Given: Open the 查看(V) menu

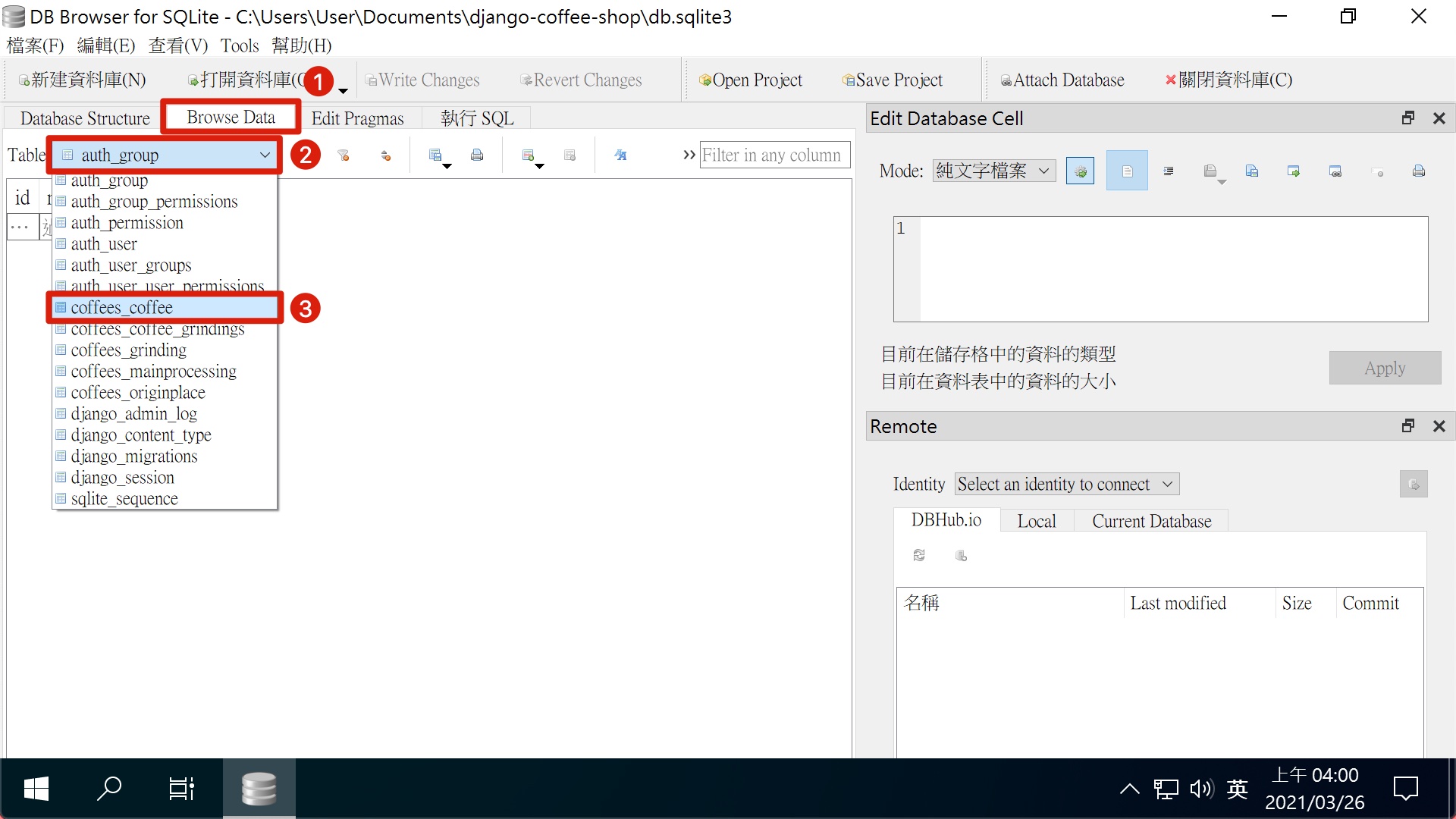Looking at the screenshot, I should [178, 45].
